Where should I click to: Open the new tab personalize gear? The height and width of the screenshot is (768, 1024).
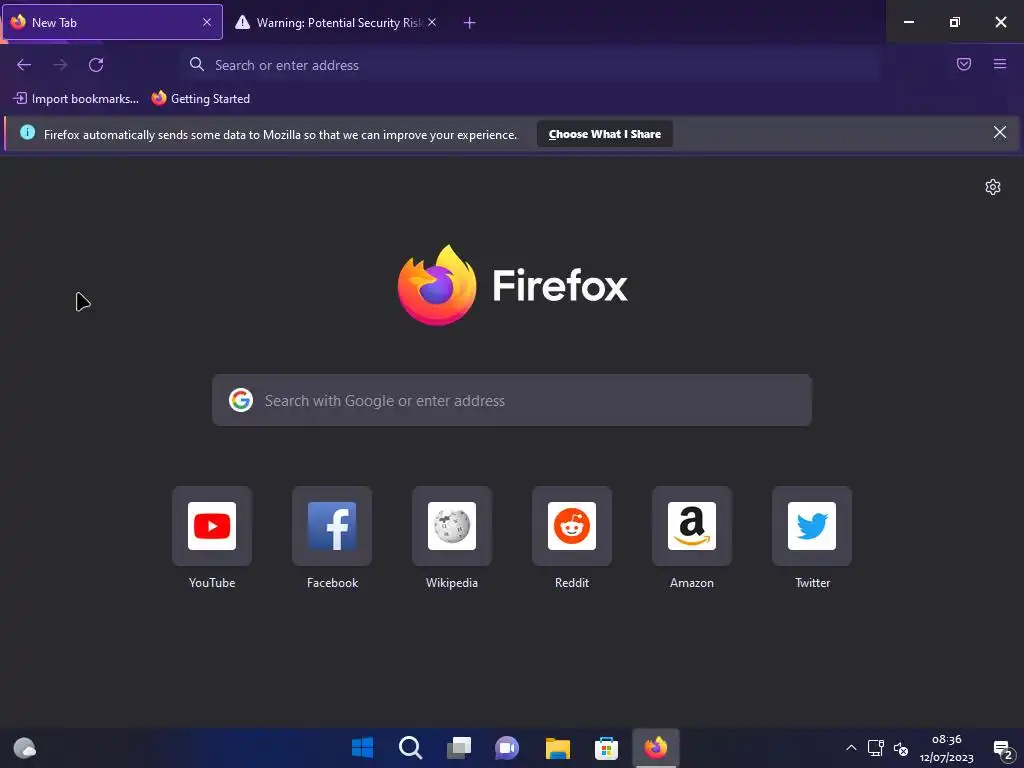[993, 187]
